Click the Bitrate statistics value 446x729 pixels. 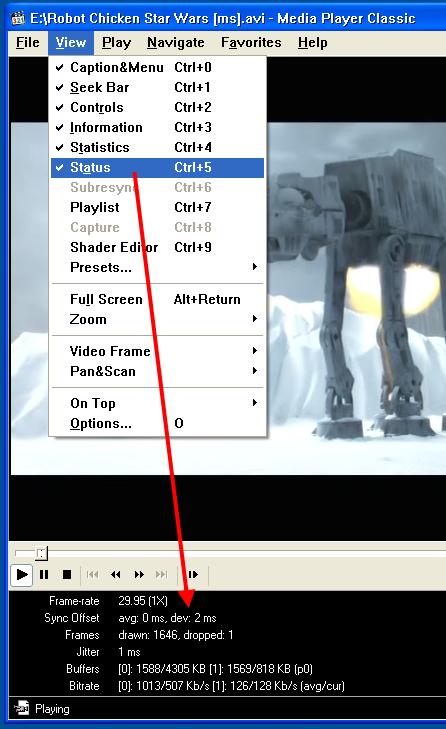pyautogui.click(x=232, y=686)
